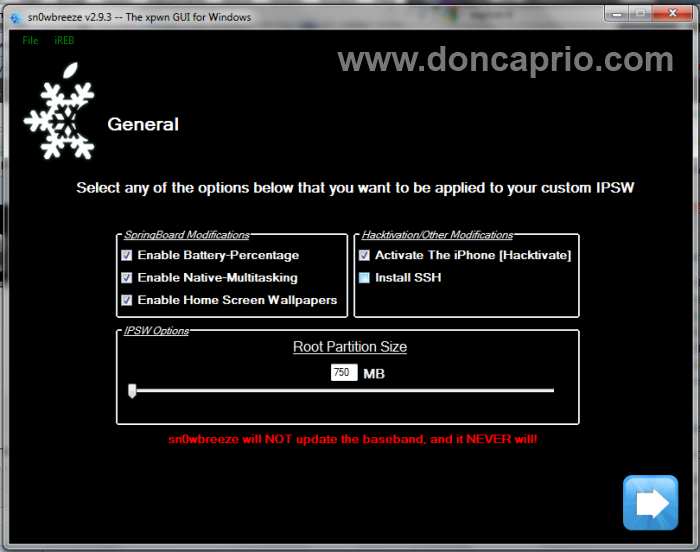Viewport: 700px width, 552px height.
Task: Open the File menu
Action: point(30,40)
